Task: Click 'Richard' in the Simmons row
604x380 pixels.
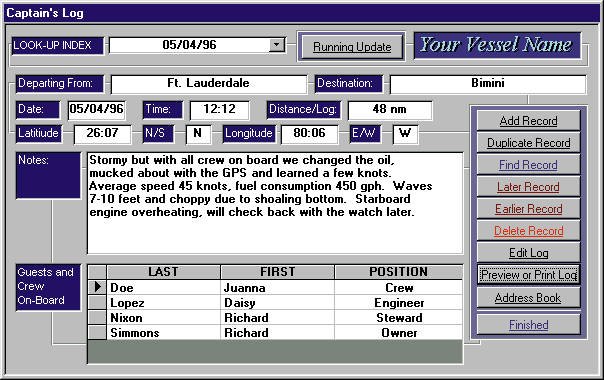Action: click(277, 333)
